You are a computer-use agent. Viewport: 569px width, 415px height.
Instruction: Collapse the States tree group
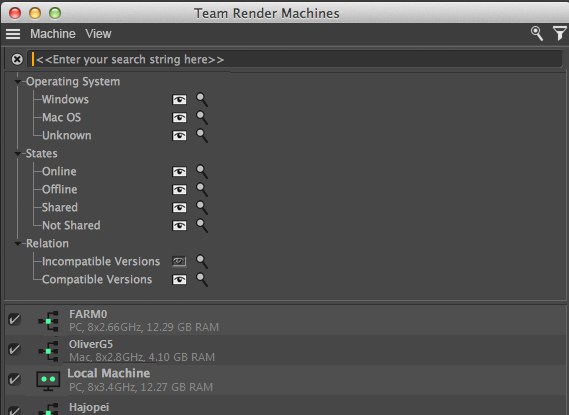(x=18, y=154)
